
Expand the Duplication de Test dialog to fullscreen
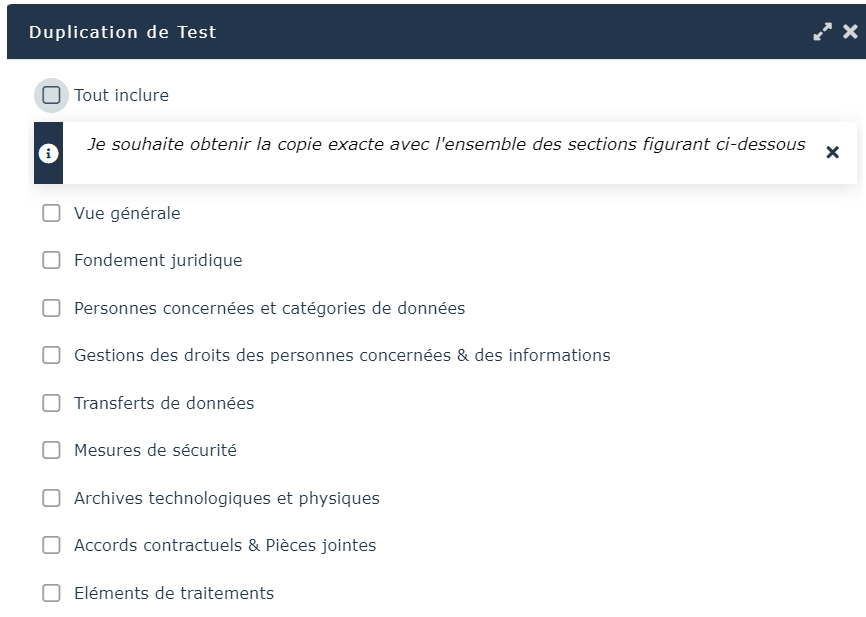click(822, 32)
